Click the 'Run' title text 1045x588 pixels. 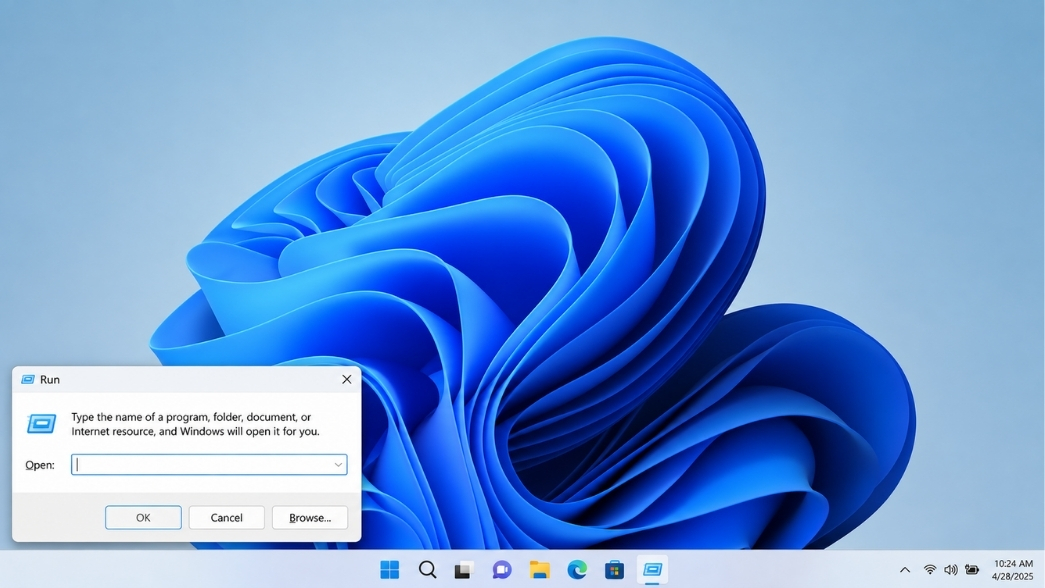[50, 379]
